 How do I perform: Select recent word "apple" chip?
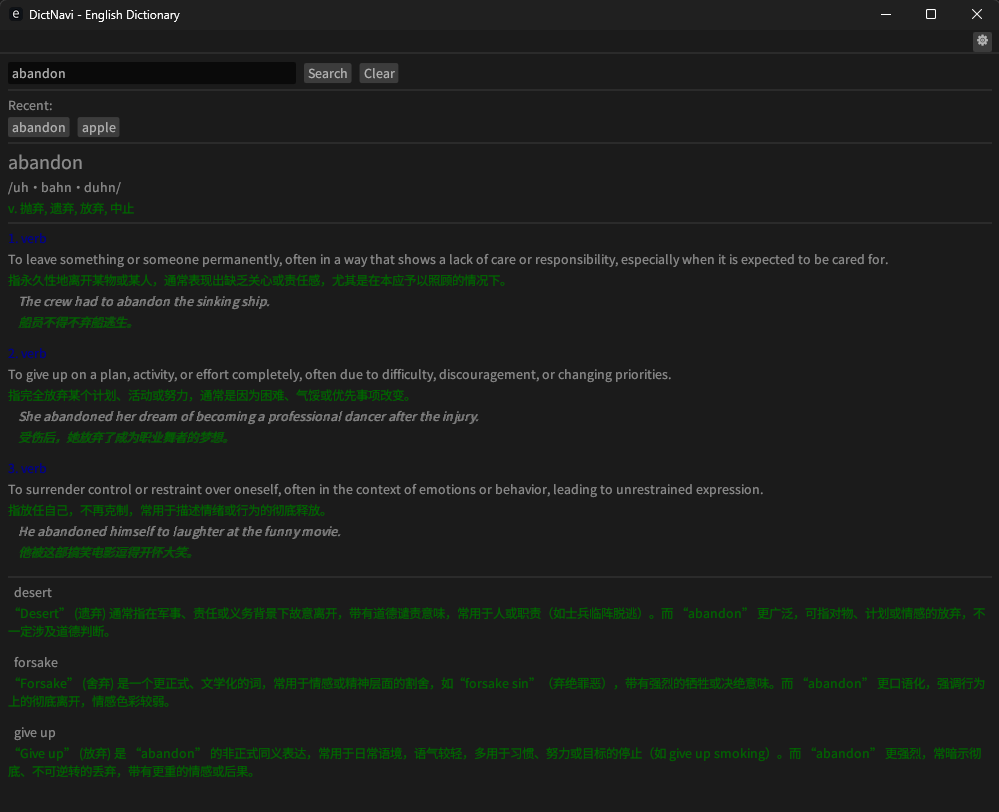[99, 127]
